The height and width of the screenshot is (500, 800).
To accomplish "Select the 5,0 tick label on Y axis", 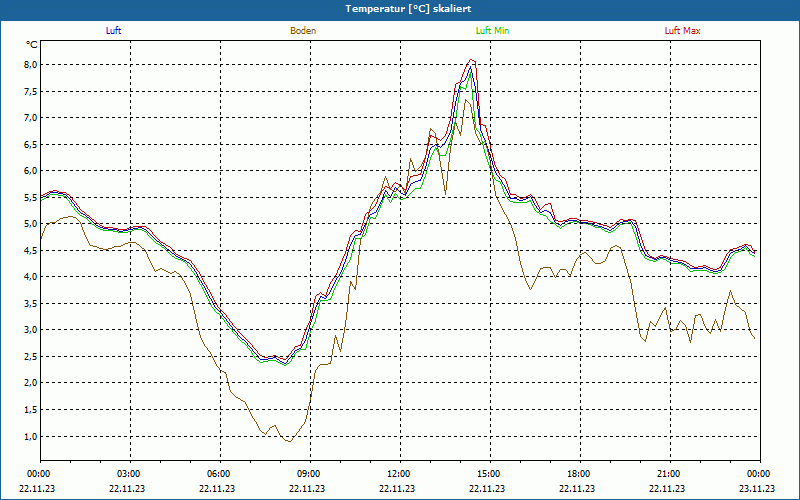I will click(30, 224).
